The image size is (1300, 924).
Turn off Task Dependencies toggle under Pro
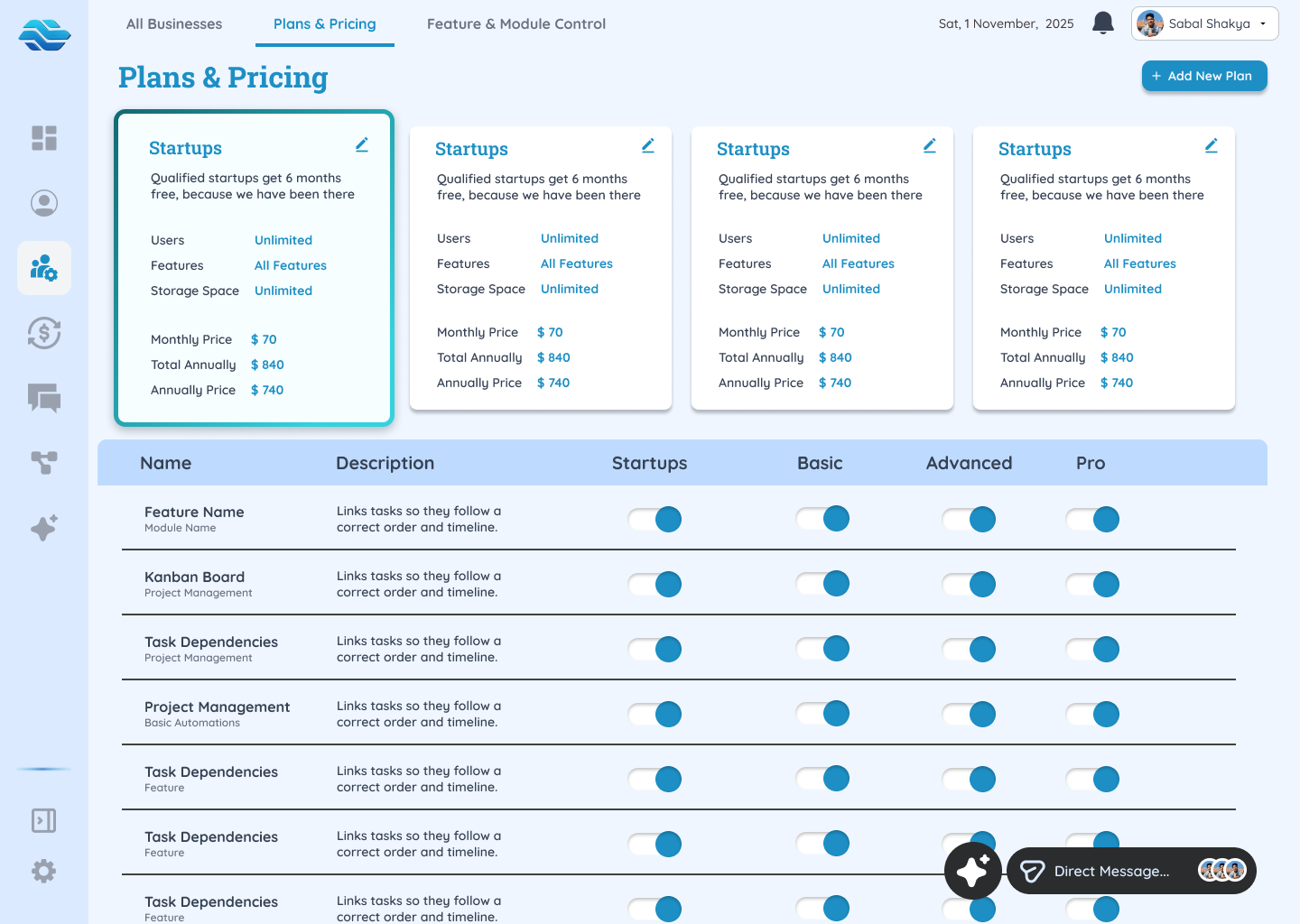click(1093, 649)
